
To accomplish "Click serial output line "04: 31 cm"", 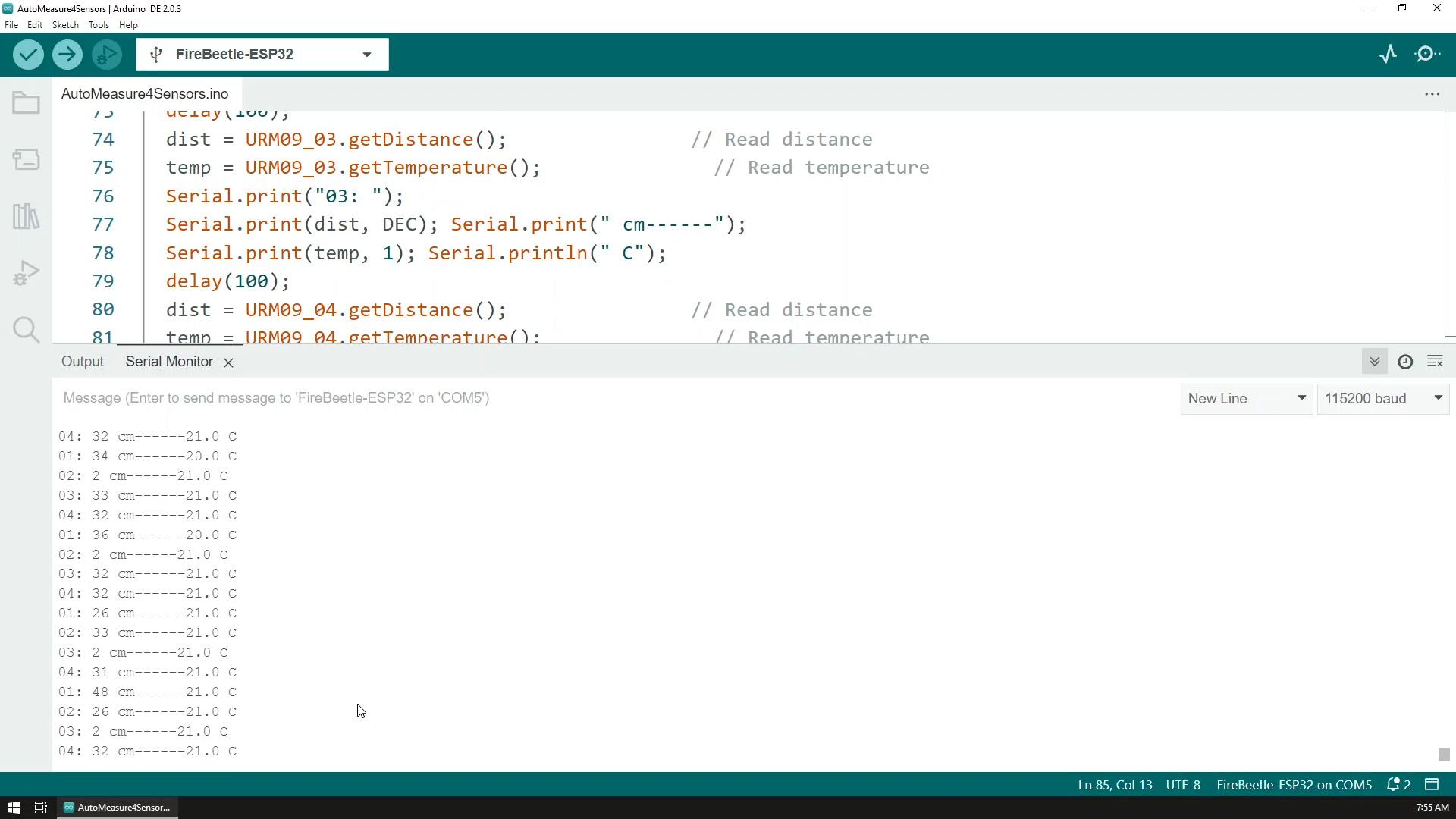I will (x=148, y=673).
